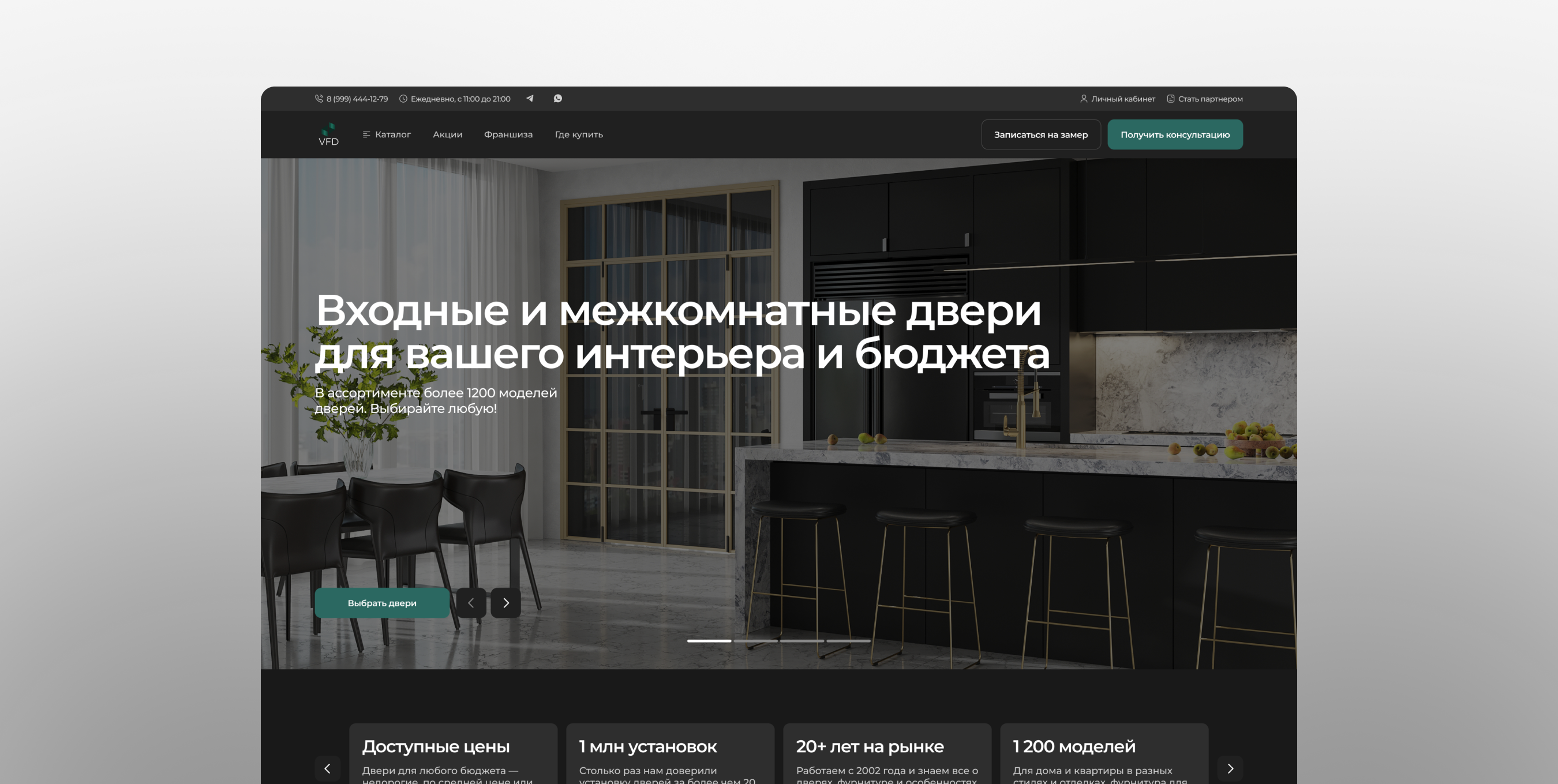This screenshot has height=784, width=1558.
Task: Open the Франшиза menu item
Action: (x=508, y=134)
